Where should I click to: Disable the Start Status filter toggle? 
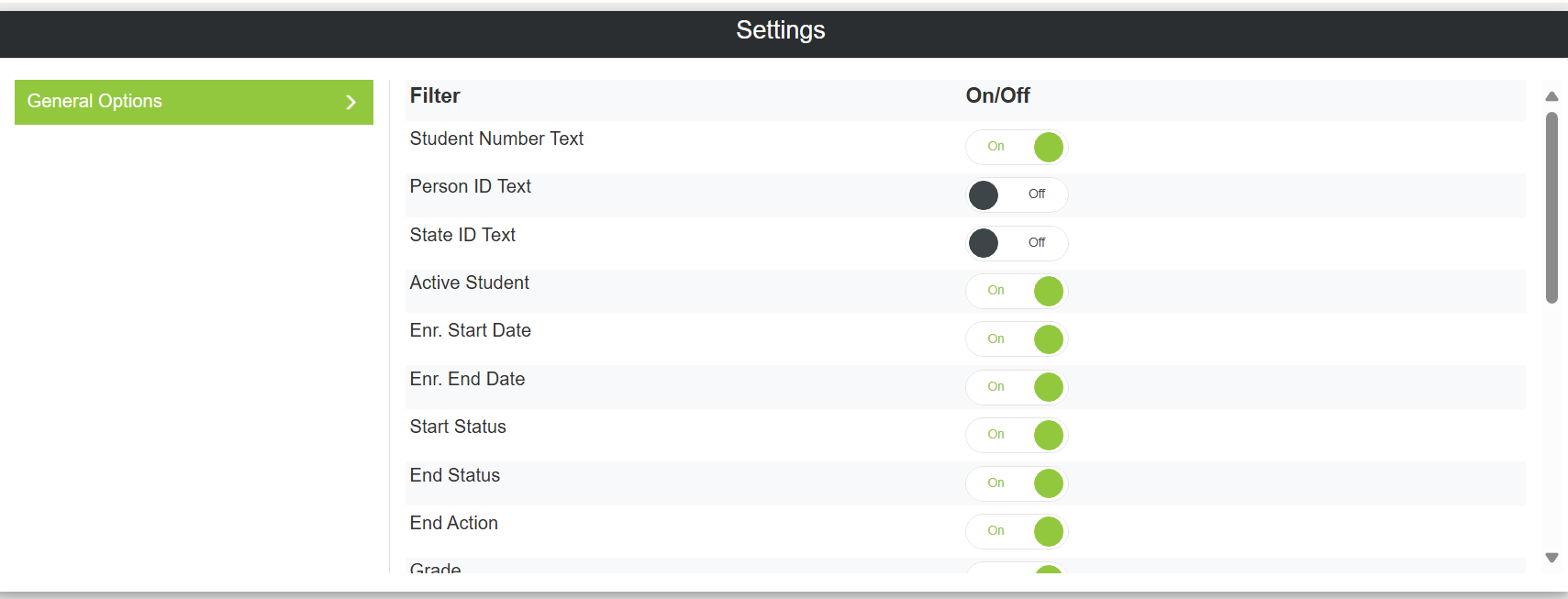tap(1017, 435)
